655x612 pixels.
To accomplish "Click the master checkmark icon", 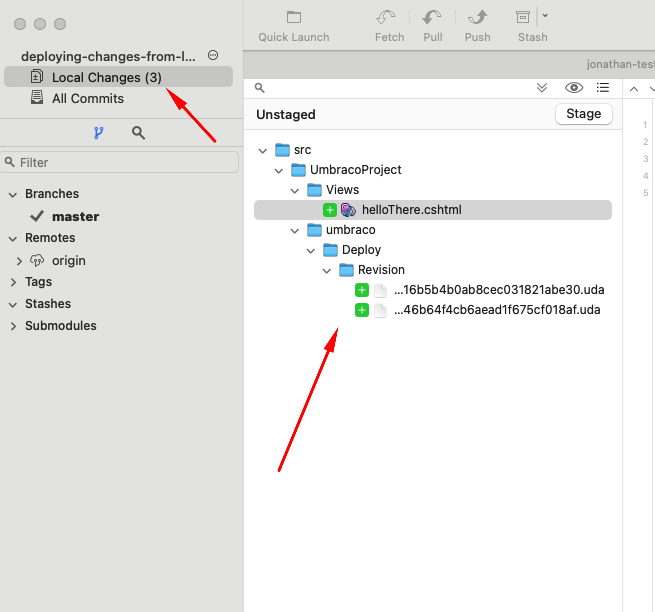I will coord(37,216).
